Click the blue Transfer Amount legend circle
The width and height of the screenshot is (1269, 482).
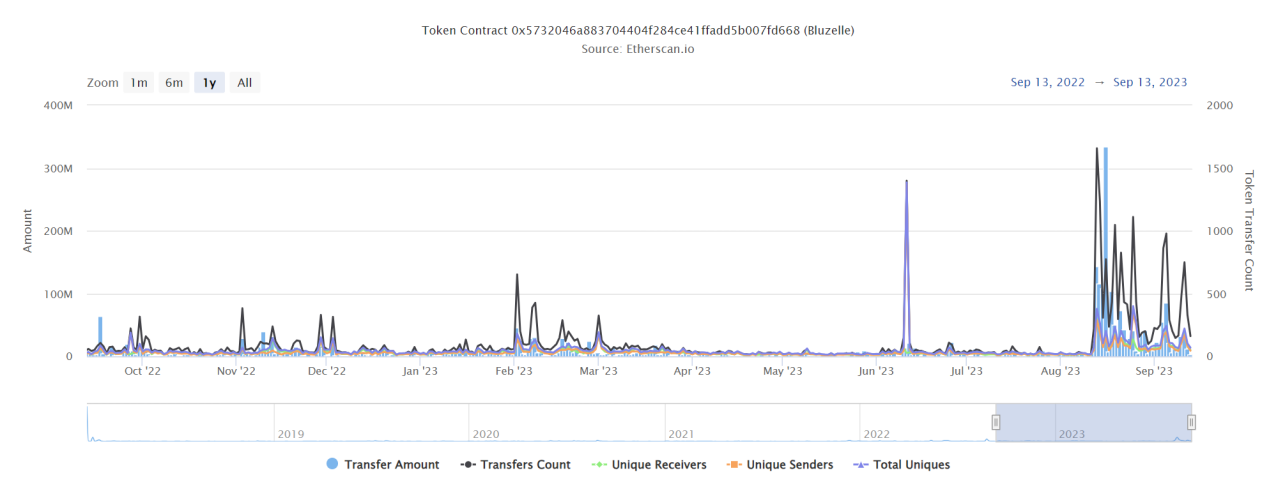(332, 465)
